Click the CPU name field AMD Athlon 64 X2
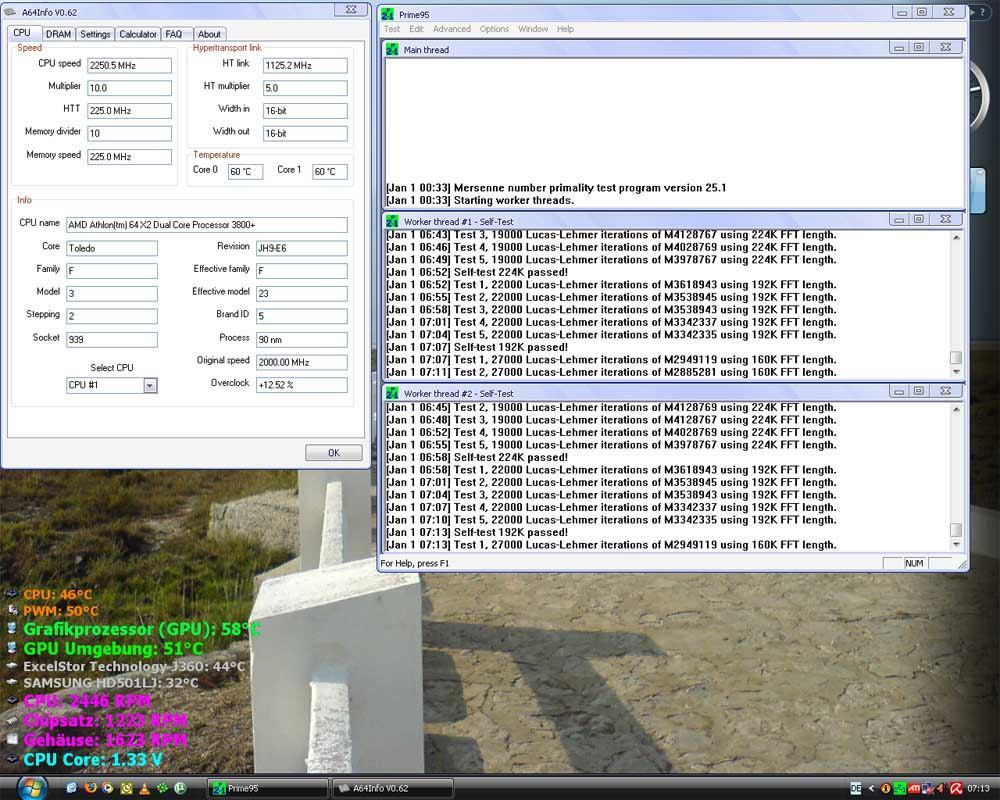Viewport: 1000px width, 800px height. 207,225
